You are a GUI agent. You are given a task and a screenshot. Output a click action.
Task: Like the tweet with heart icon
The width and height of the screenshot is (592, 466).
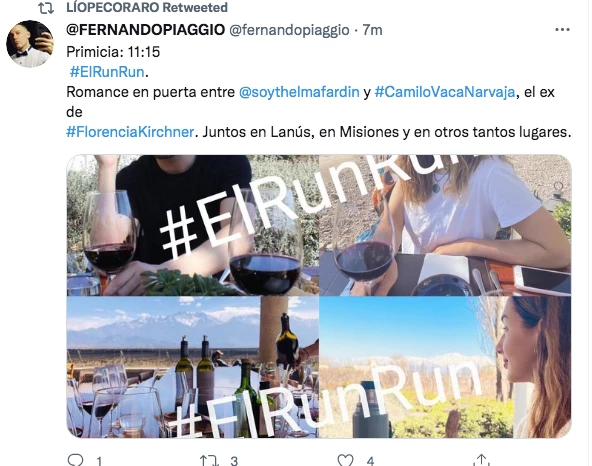pyautogui.click(x=345, y=460)
